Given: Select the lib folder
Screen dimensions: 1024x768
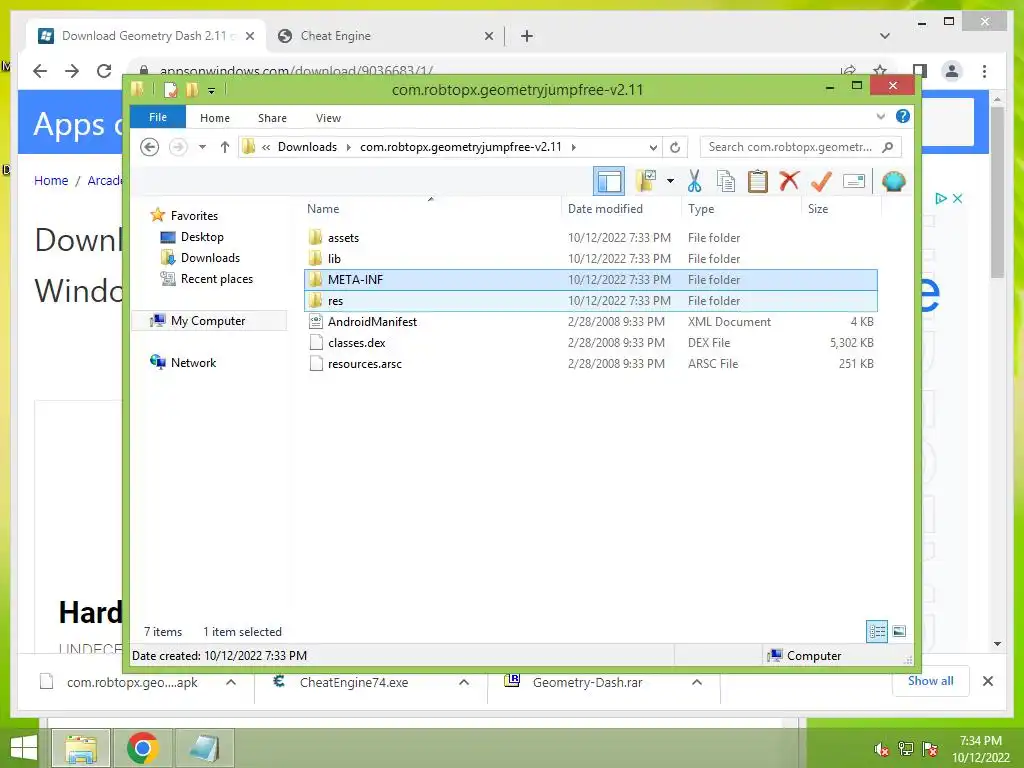Looking at the screenshot, I should pyautogui.click(x=590, y=259).
